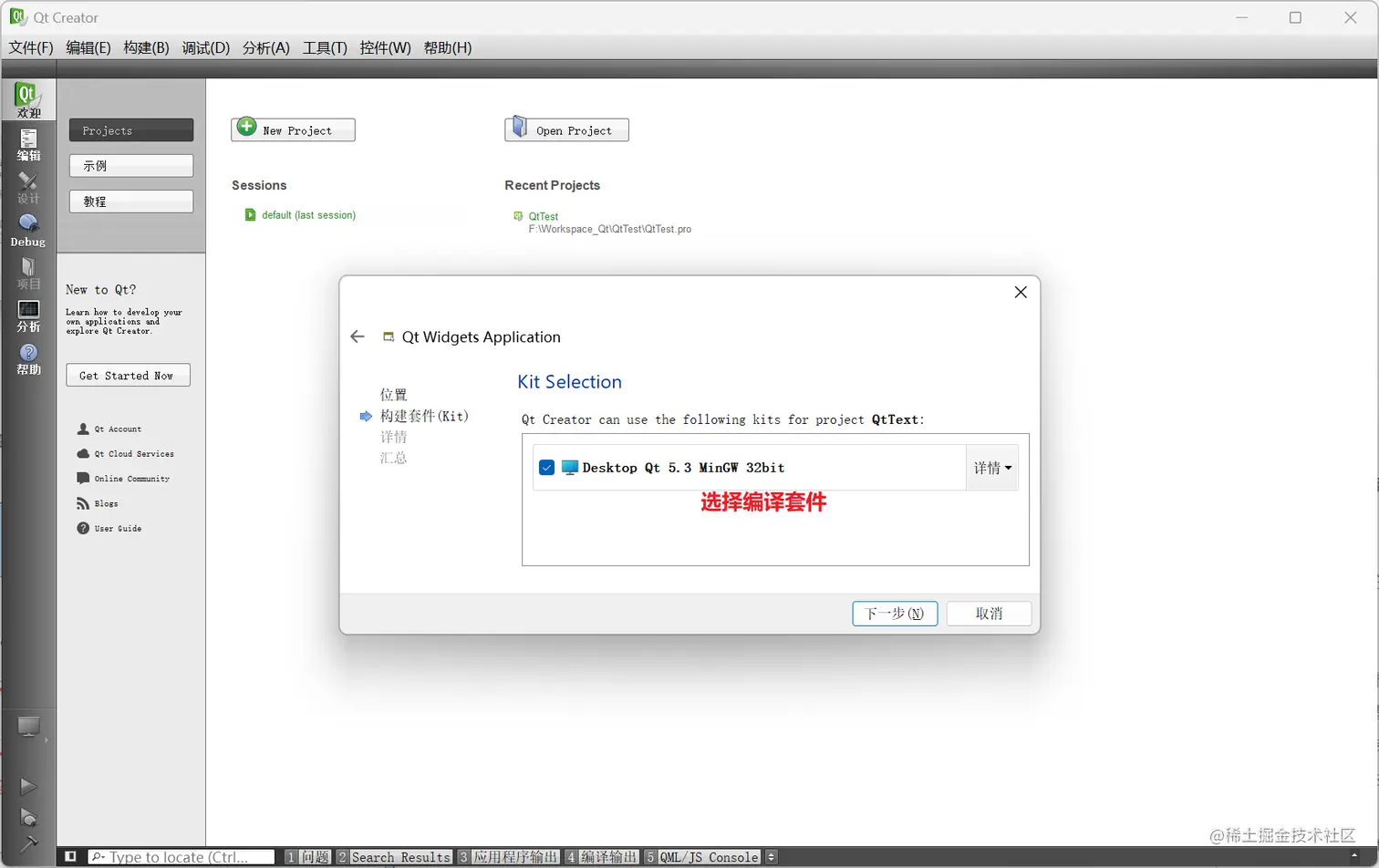Toggle the left sidebar visibility icon
This screenshot has height=868, width=1379.
tap(70, 856)
